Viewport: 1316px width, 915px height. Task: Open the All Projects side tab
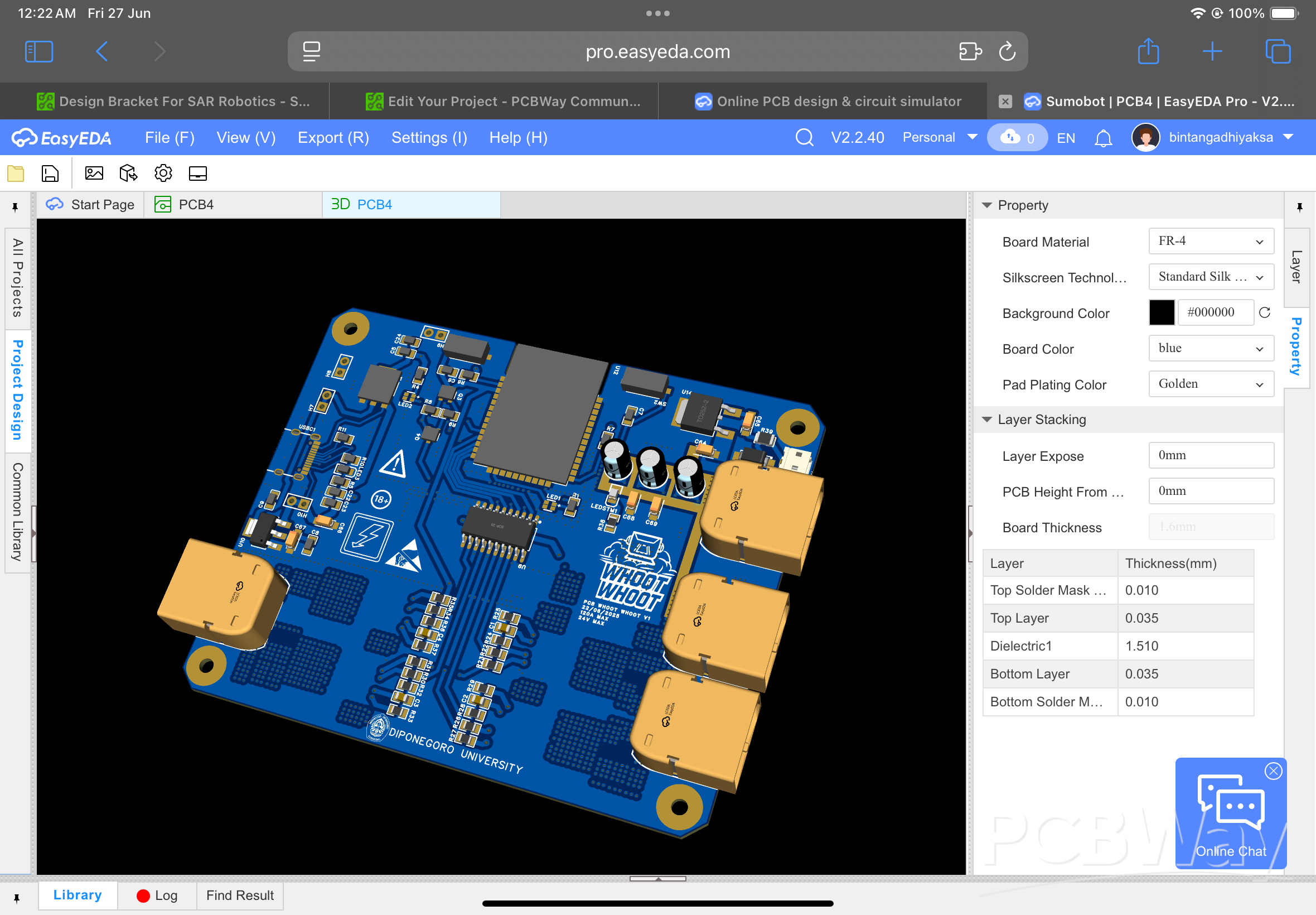click(x=17, y=278)
